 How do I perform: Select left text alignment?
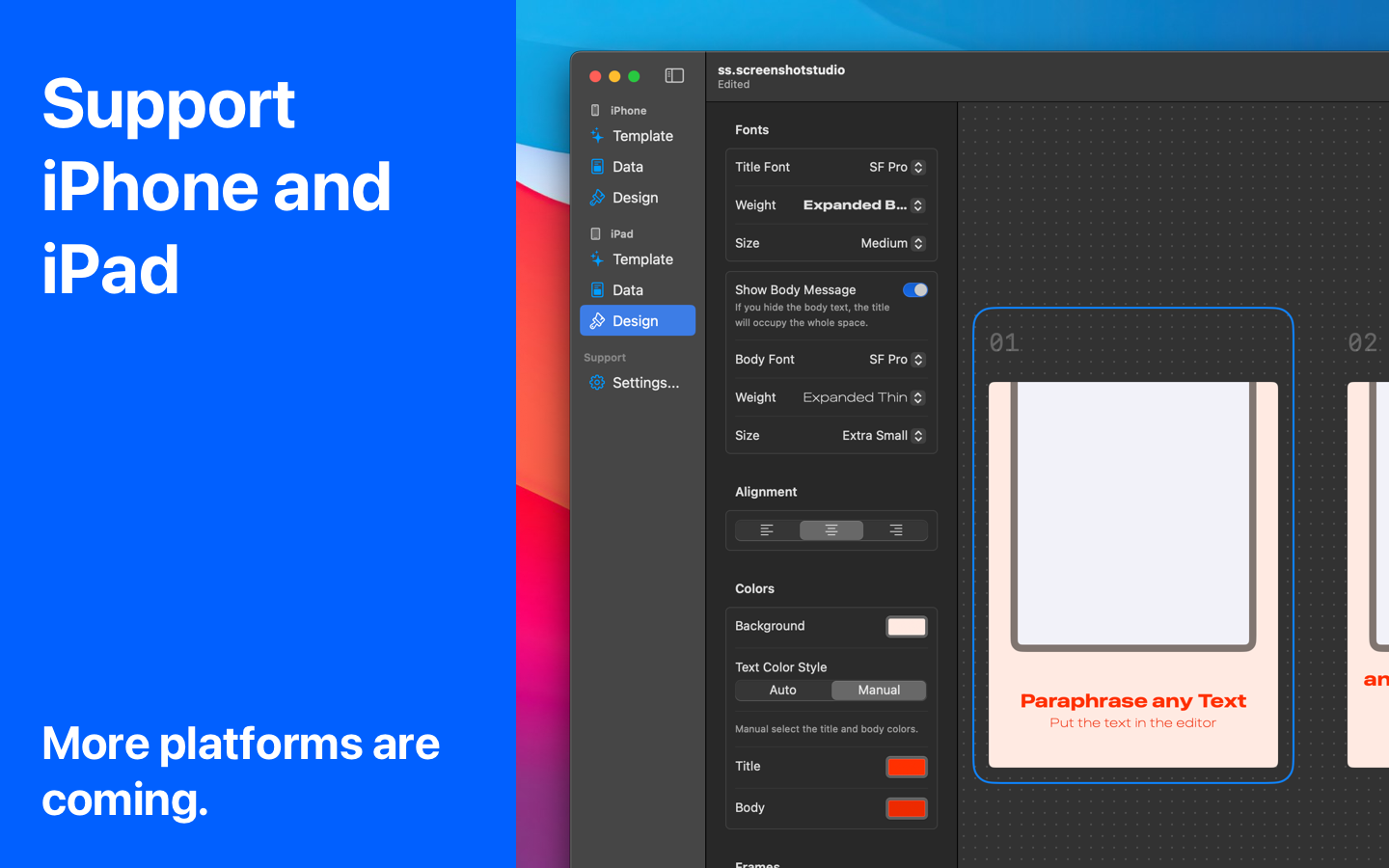[767, 530]
